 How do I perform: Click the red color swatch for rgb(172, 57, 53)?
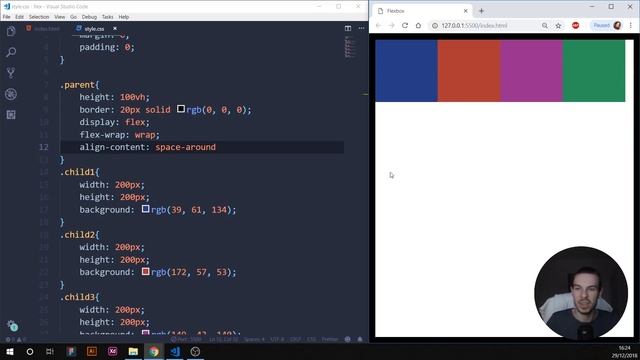pos(145,271)
